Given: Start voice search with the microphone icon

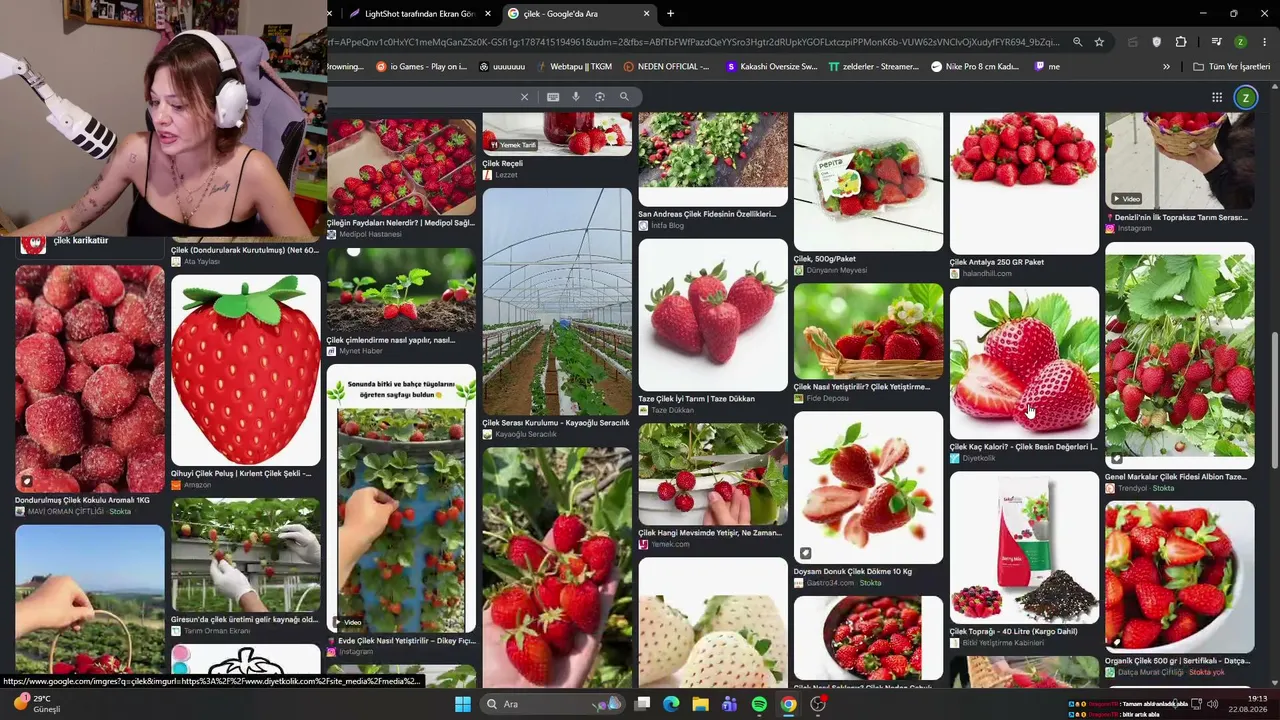Looking at the screenshot, I should click(576, 97).
